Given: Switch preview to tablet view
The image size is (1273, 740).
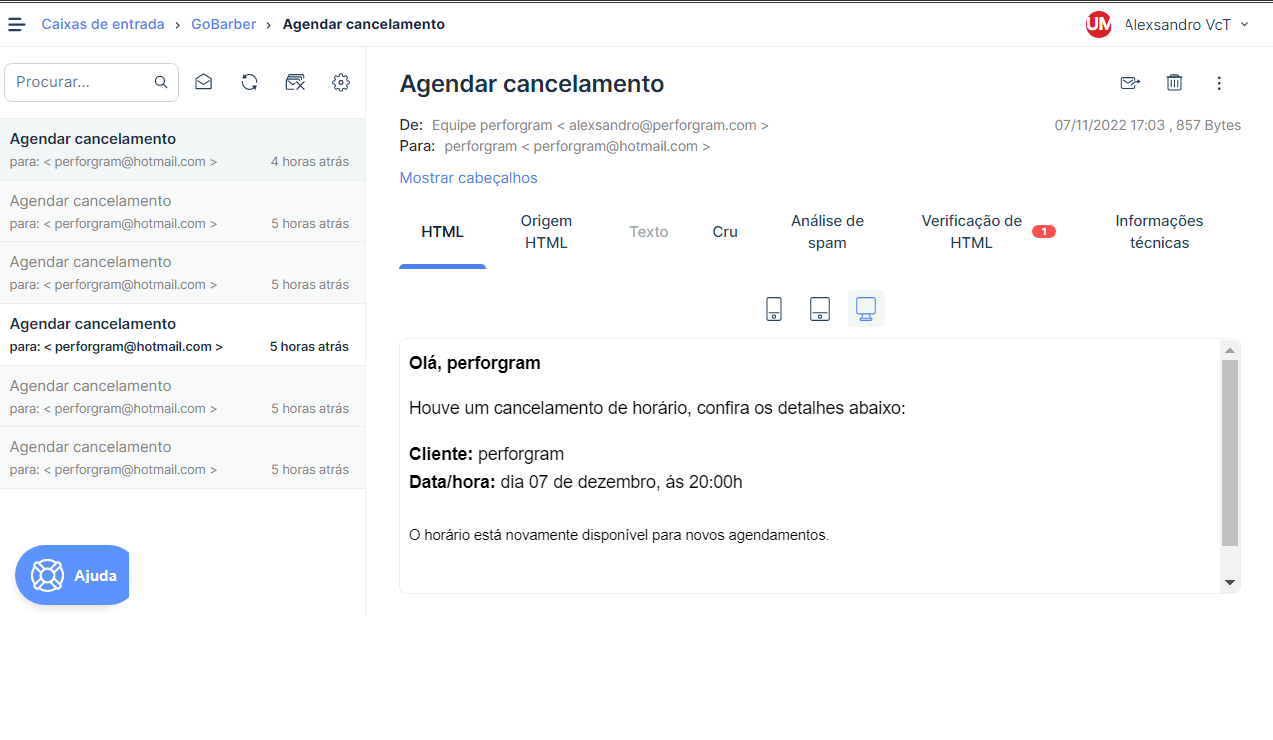Looking at the screenshot, I should [819, 308].
